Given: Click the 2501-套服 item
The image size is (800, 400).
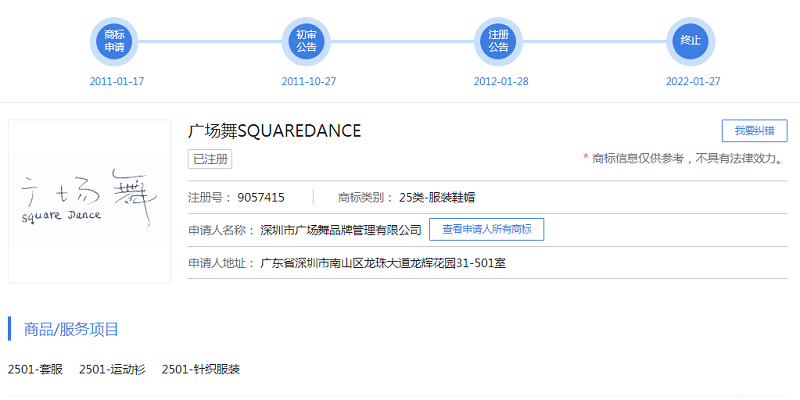Looking at the screenshot, I should (x=35, y=369).
